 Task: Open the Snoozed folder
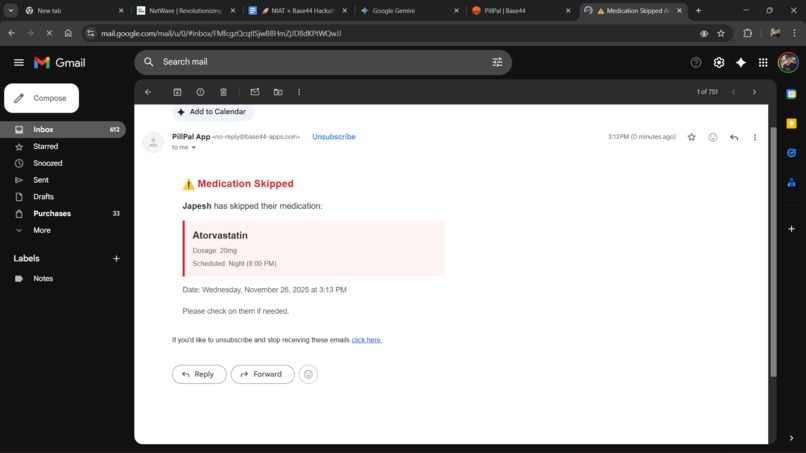click(x=63, y=163)
